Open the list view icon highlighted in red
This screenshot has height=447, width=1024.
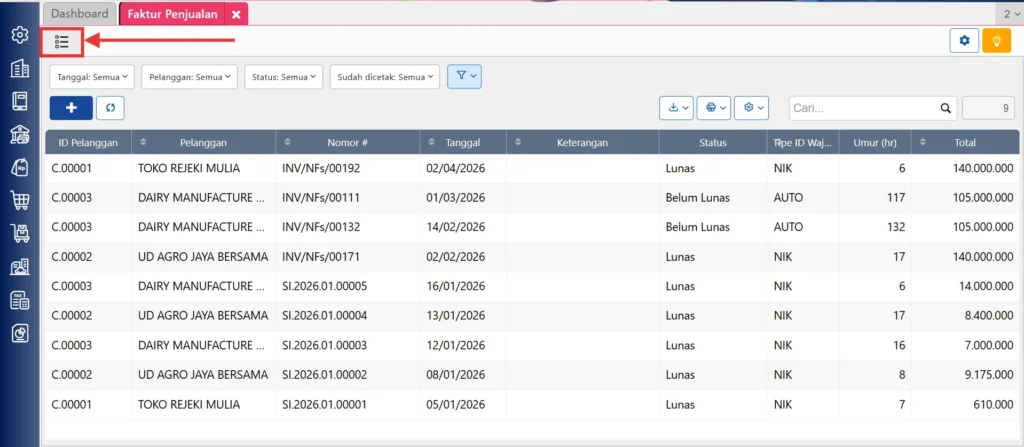point(62,42)
